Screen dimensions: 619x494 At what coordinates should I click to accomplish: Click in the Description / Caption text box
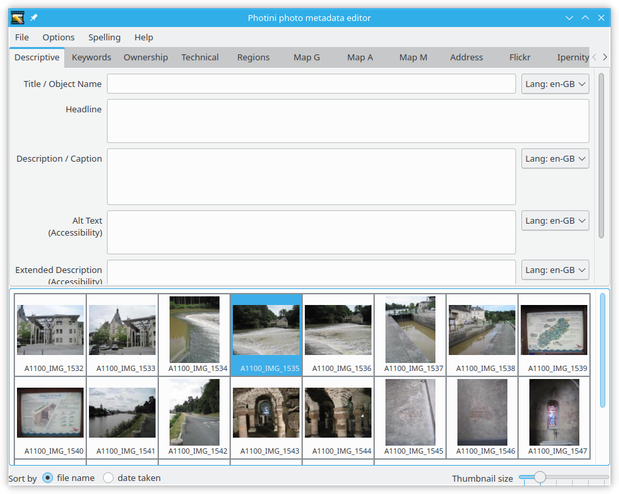tap(311, 177)
